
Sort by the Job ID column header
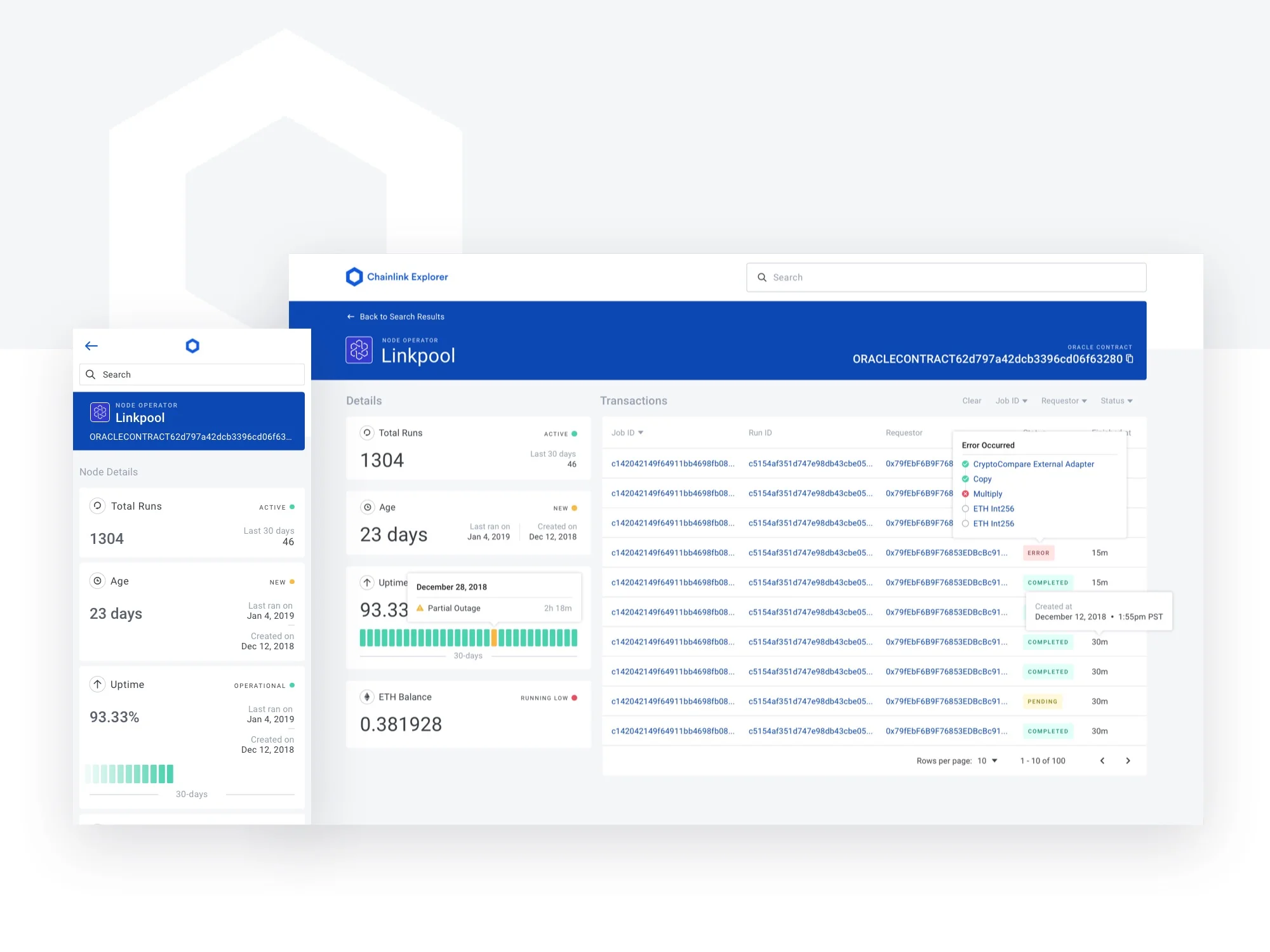pyautogui.click(x=627, y=433)
